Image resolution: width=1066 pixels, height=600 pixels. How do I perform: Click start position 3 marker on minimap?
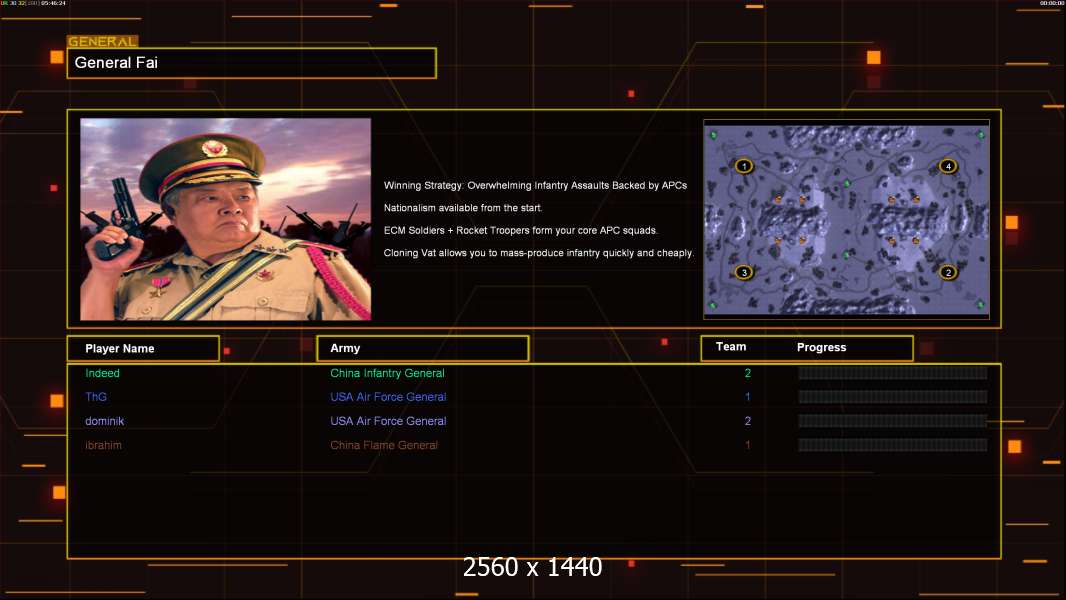[743, 272]
